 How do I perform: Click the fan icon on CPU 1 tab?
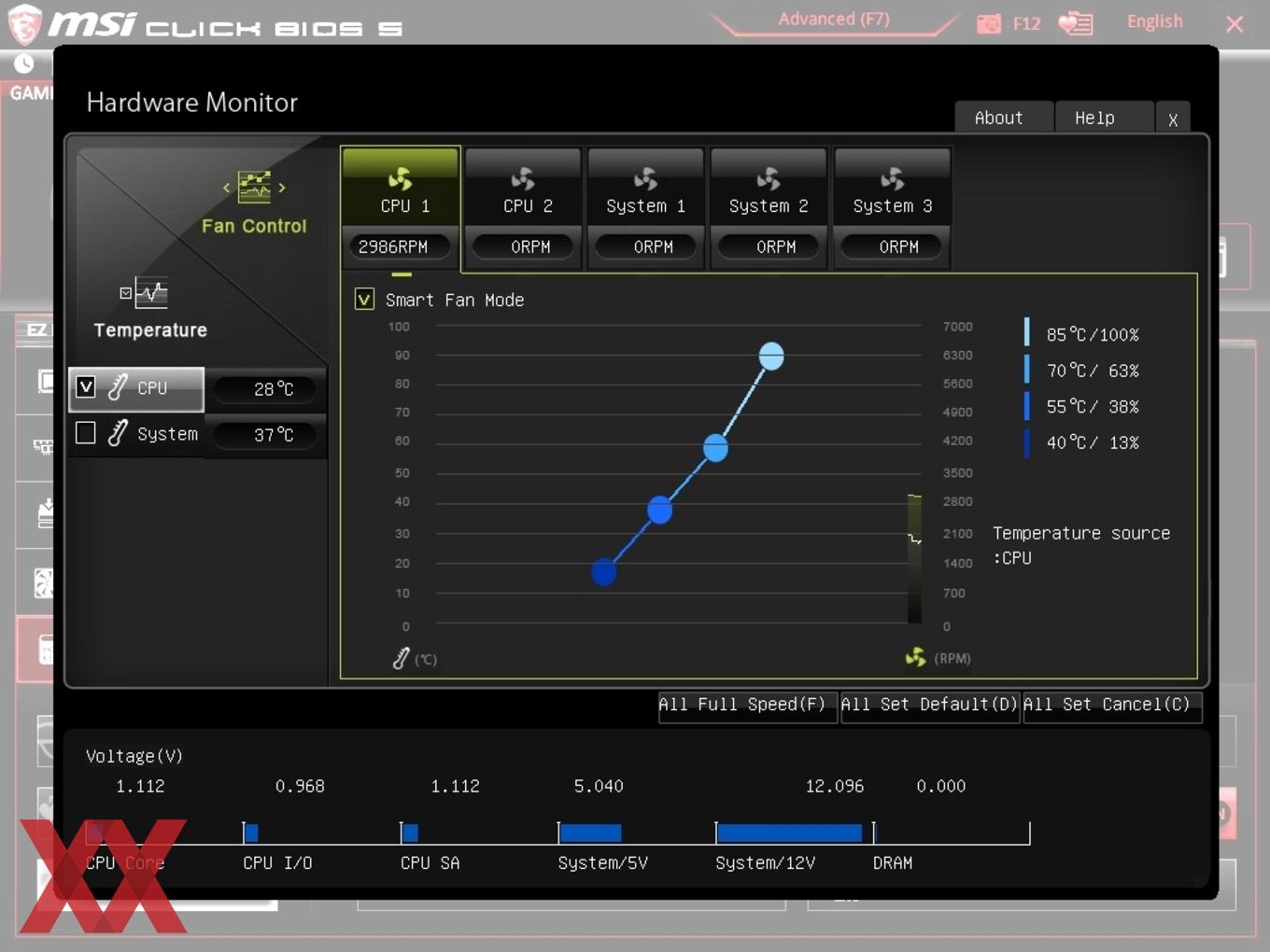(401, 178)
